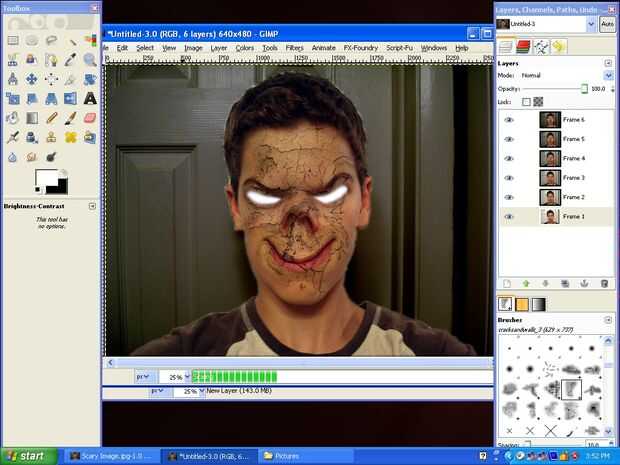Toggle the Auto button in Layers dock
The height and width of the screenshot is (465, 620).
[607, 24]
